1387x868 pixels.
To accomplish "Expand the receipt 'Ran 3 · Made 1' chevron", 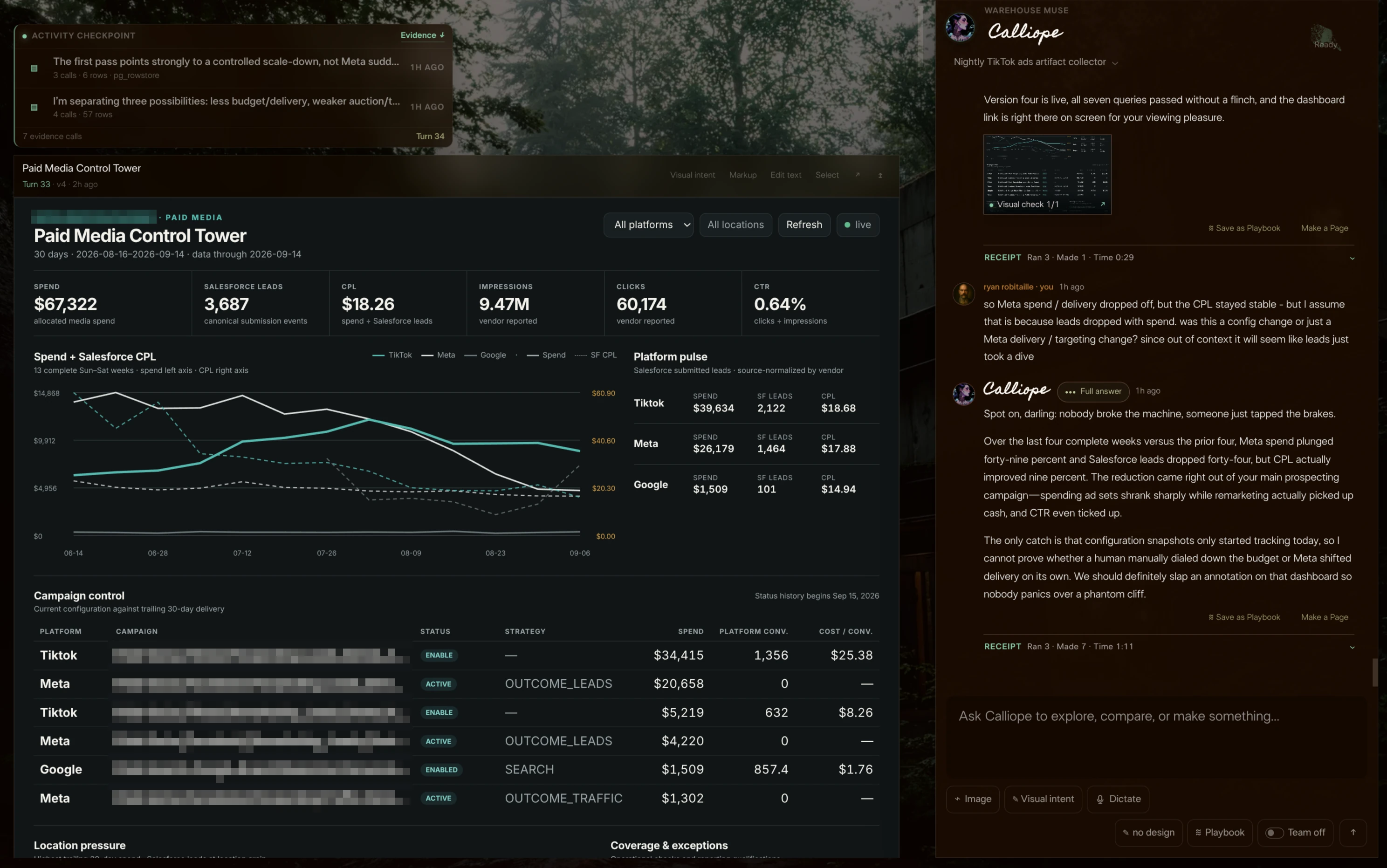I will pos(1352,258).
